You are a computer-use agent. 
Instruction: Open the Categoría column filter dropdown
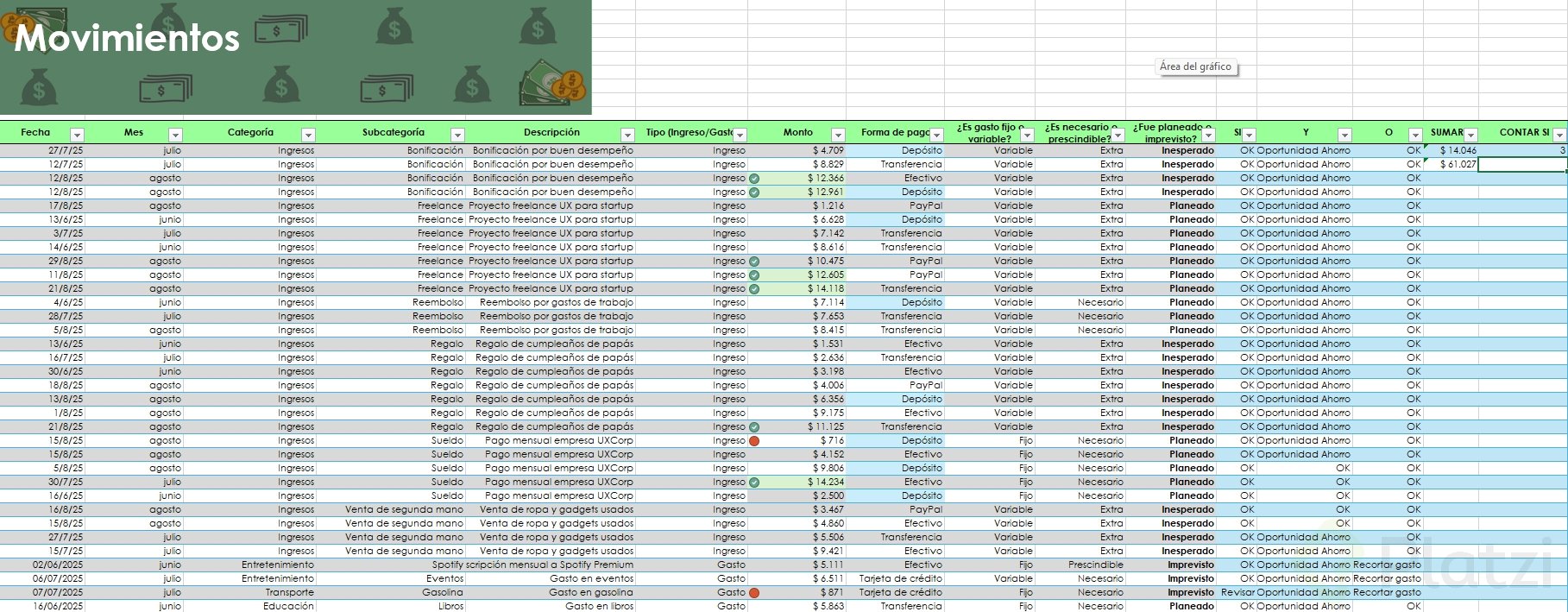click(x=308, y=135)
